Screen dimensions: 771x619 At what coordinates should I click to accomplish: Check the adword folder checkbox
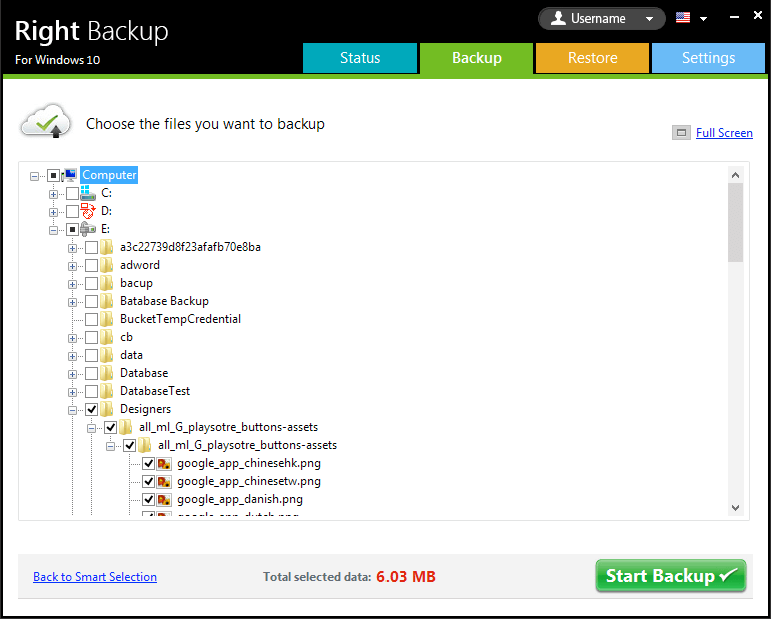(x=91, y=265)
